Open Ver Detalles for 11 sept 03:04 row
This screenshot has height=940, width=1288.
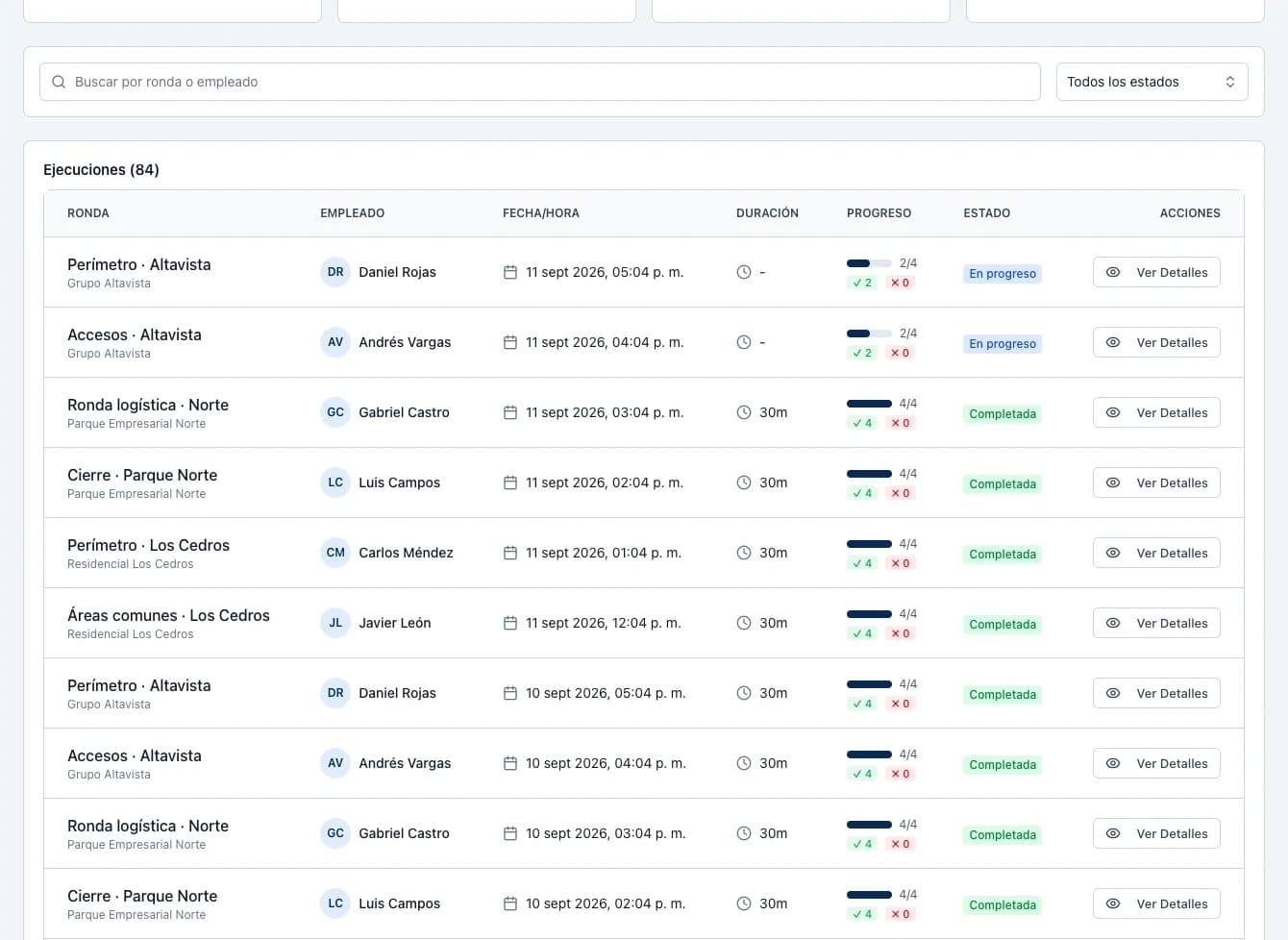click(1156, 412)
